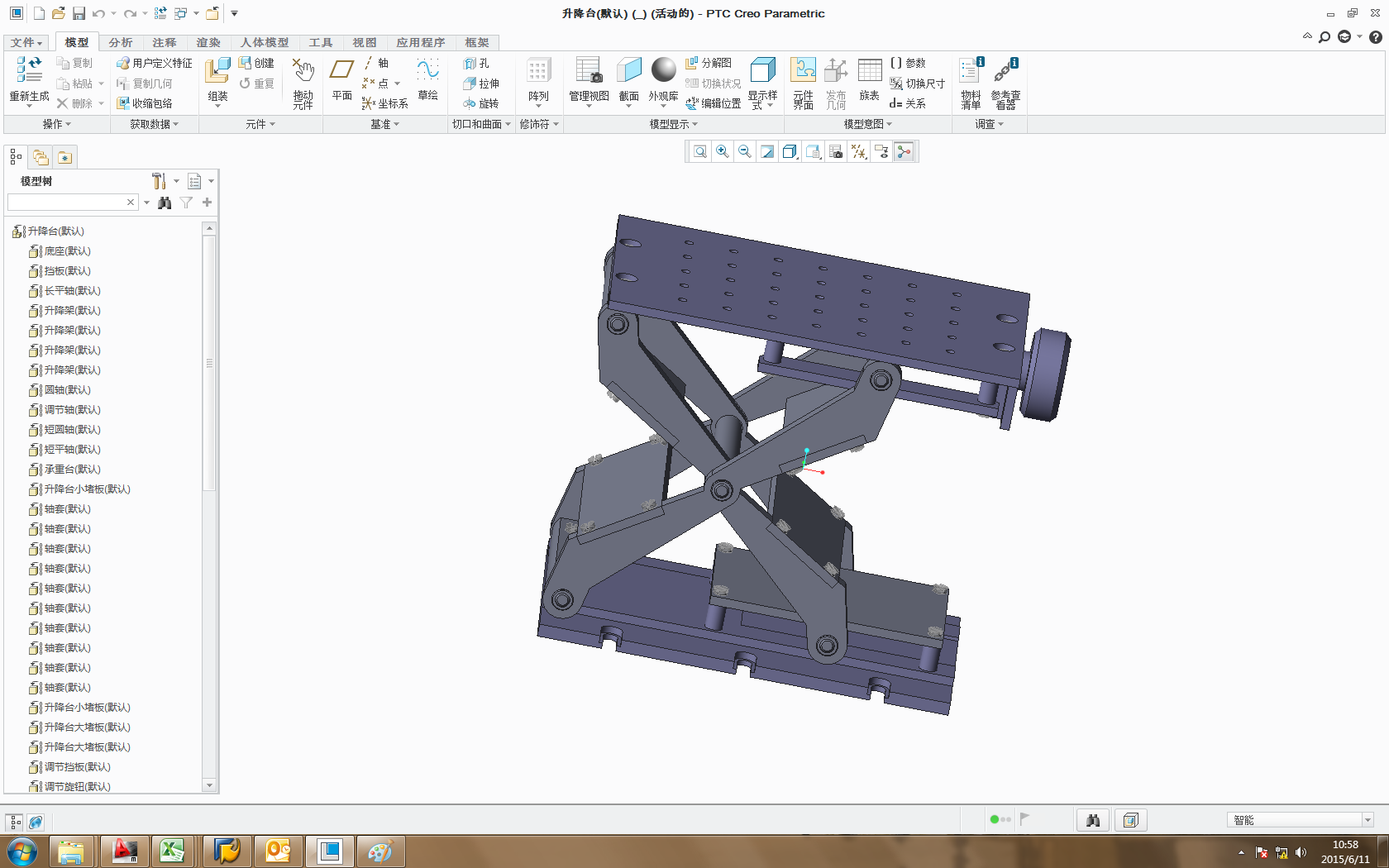Image resolution: width=1389 pixels, height=868 pixels.
Task: Select the 草绘 (Sketch) tool
Action: (427, 79)
